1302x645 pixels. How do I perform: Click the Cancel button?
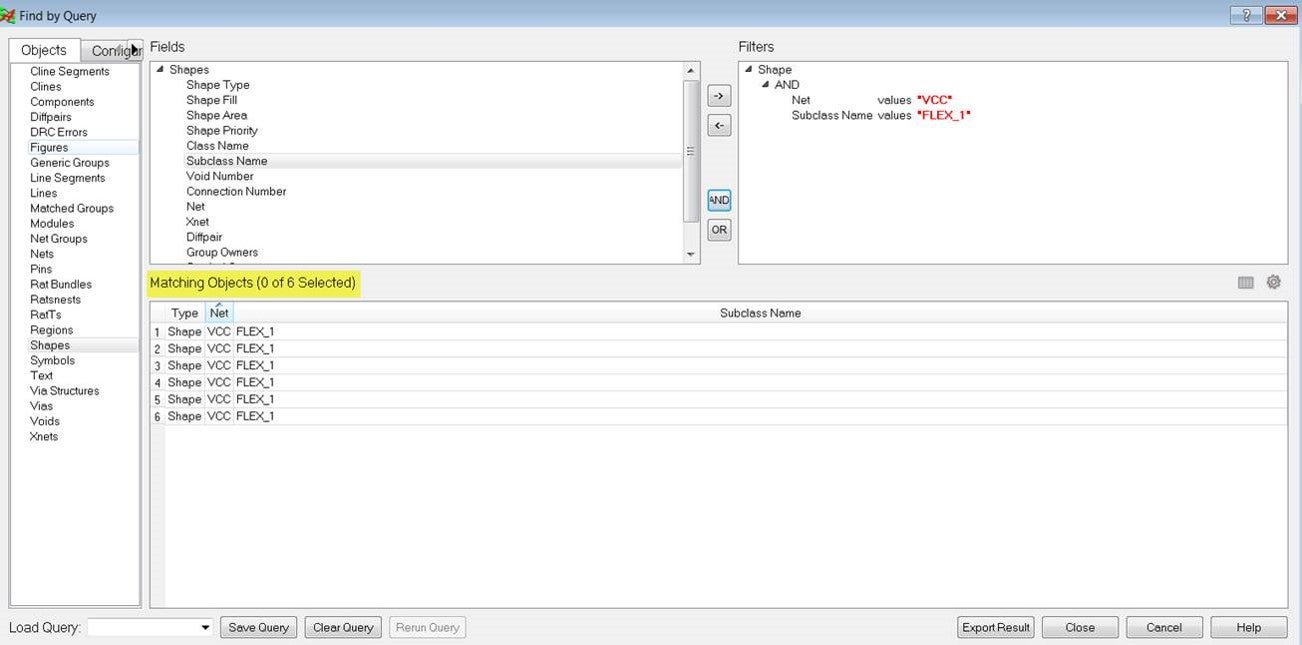point(1164,627)
